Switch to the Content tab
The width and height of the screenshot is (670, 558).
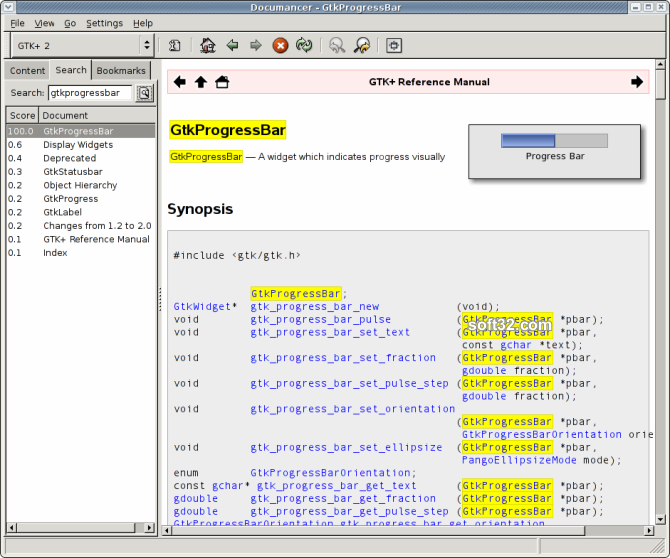[x=27, y=70]
